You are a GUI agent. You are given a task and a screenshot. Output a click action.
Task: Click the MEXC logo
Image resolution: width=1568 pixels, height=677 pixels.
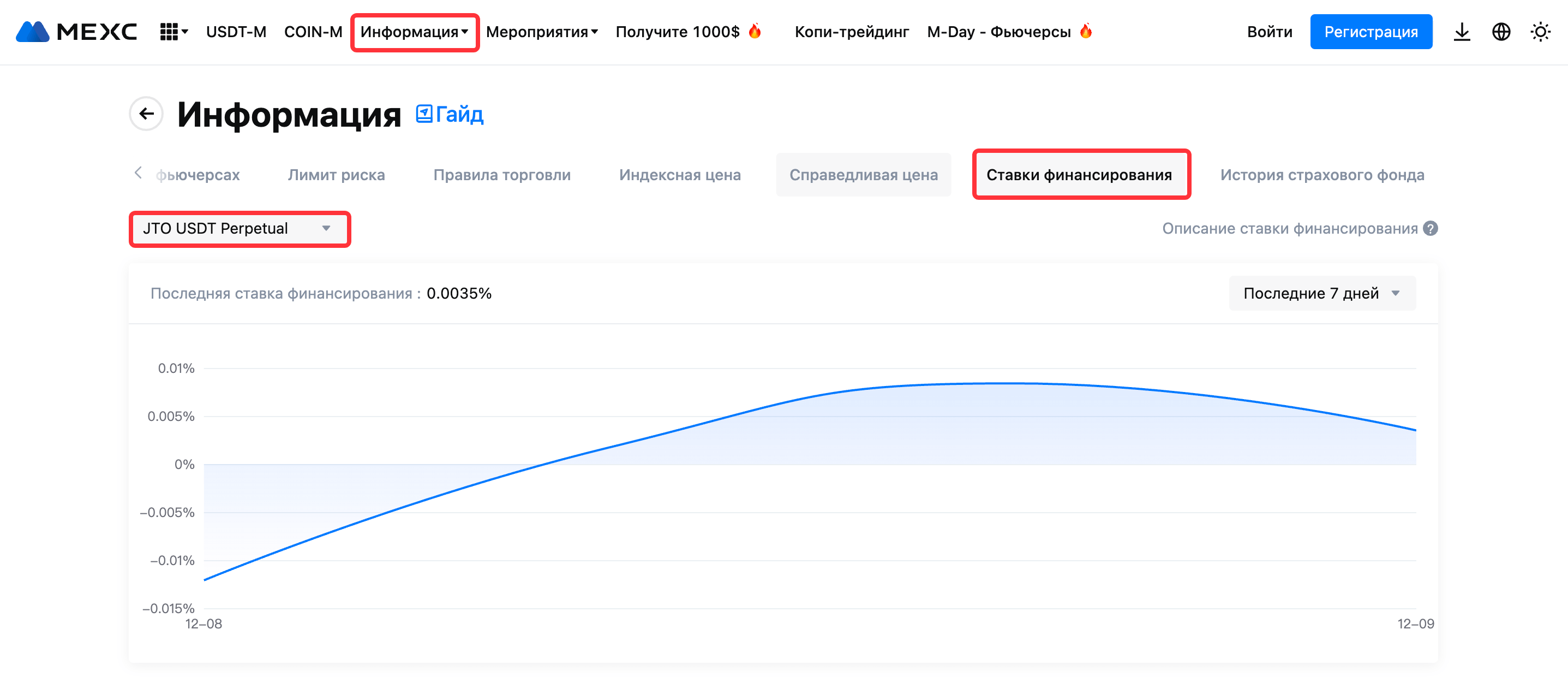(77, 32)
